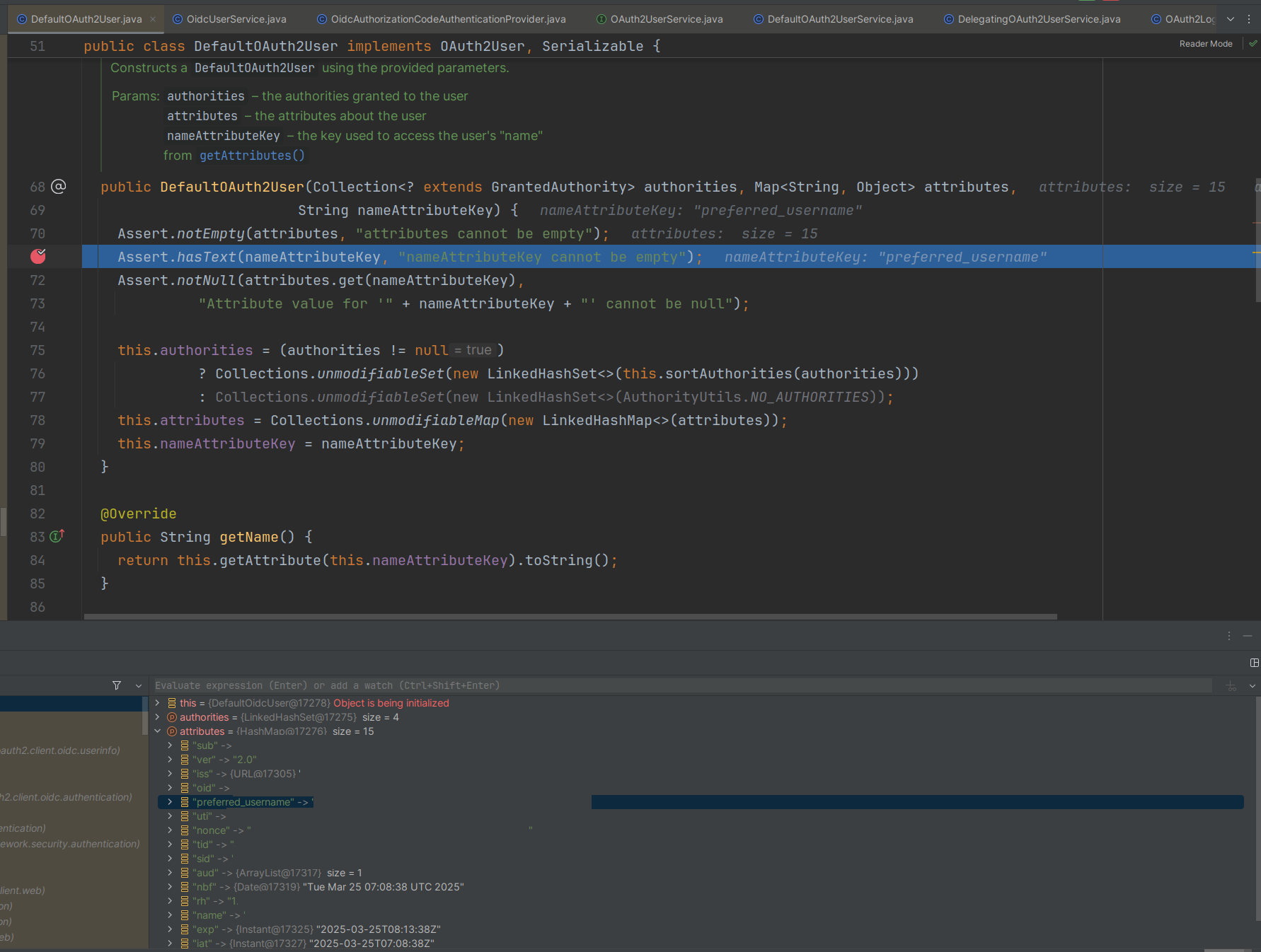Screen dimensions: 1261x952
Task: Collapse the 'attributes' HashMap node
Action: 157,731
